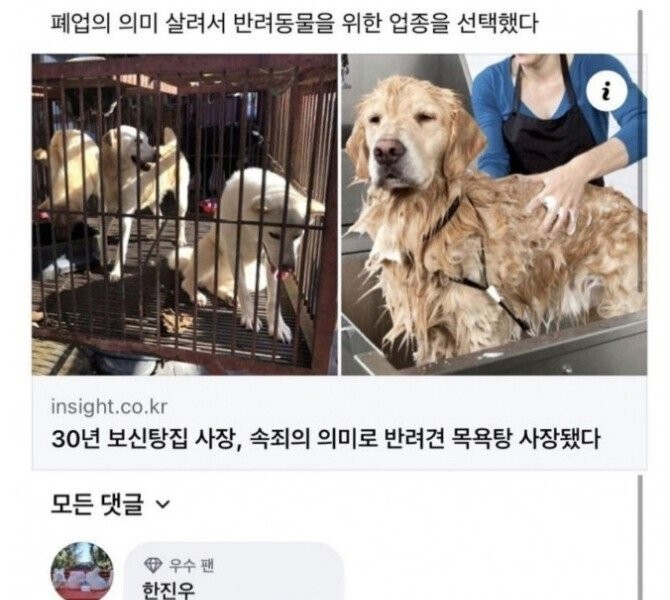Open the 모든 댓글 comment filter
Image resolution: width=670 pixels, height=600 pixels.
tap(110, 504)
